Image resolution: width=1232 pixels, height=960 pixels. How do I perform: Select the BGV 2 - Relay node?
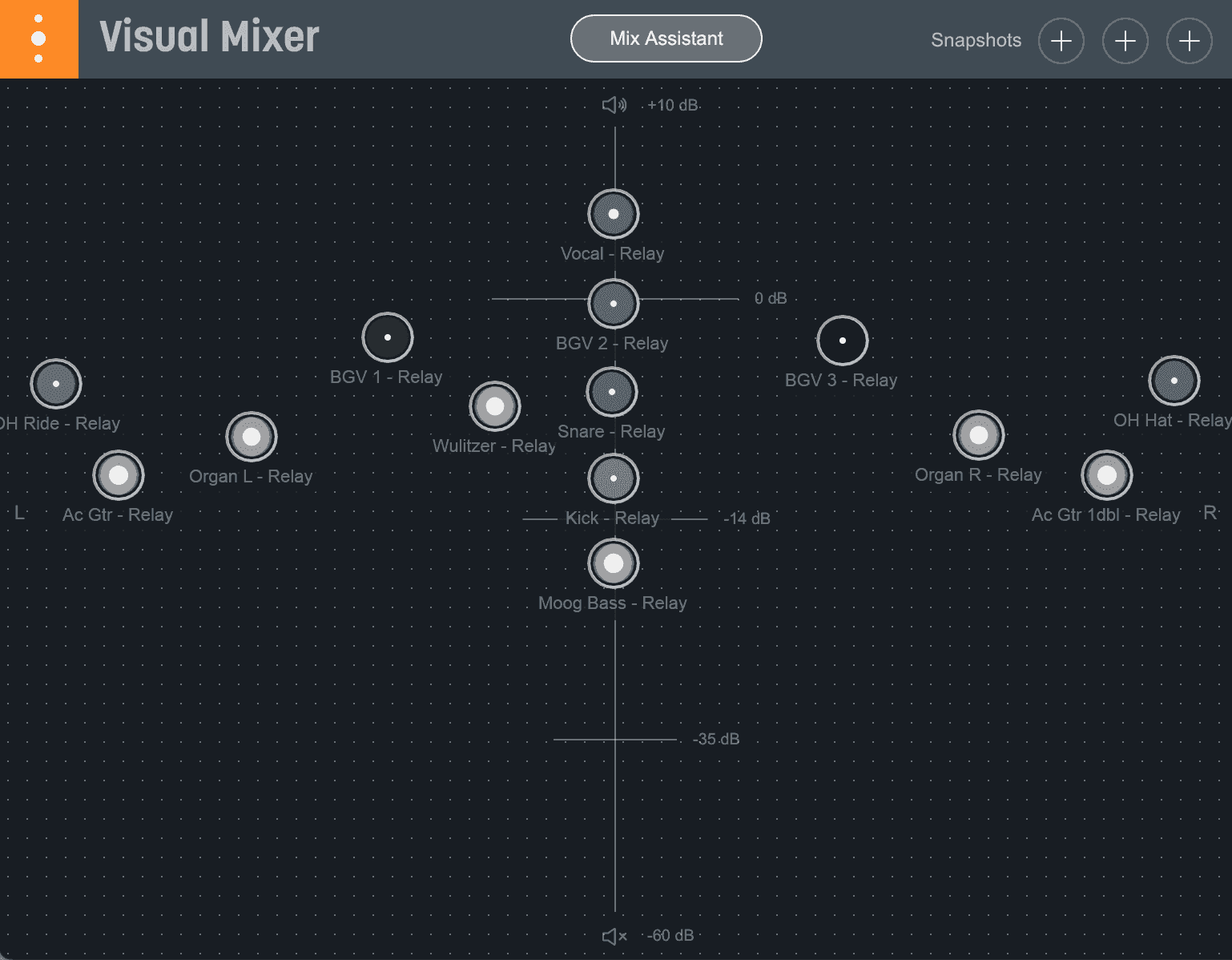pyautogui.click(x=614, y=304)
